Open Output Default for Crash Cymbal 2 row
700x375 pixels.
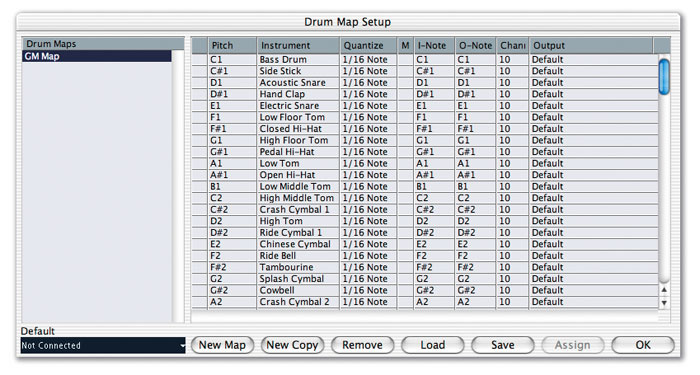pyautogui.click(x=594, y=302)
